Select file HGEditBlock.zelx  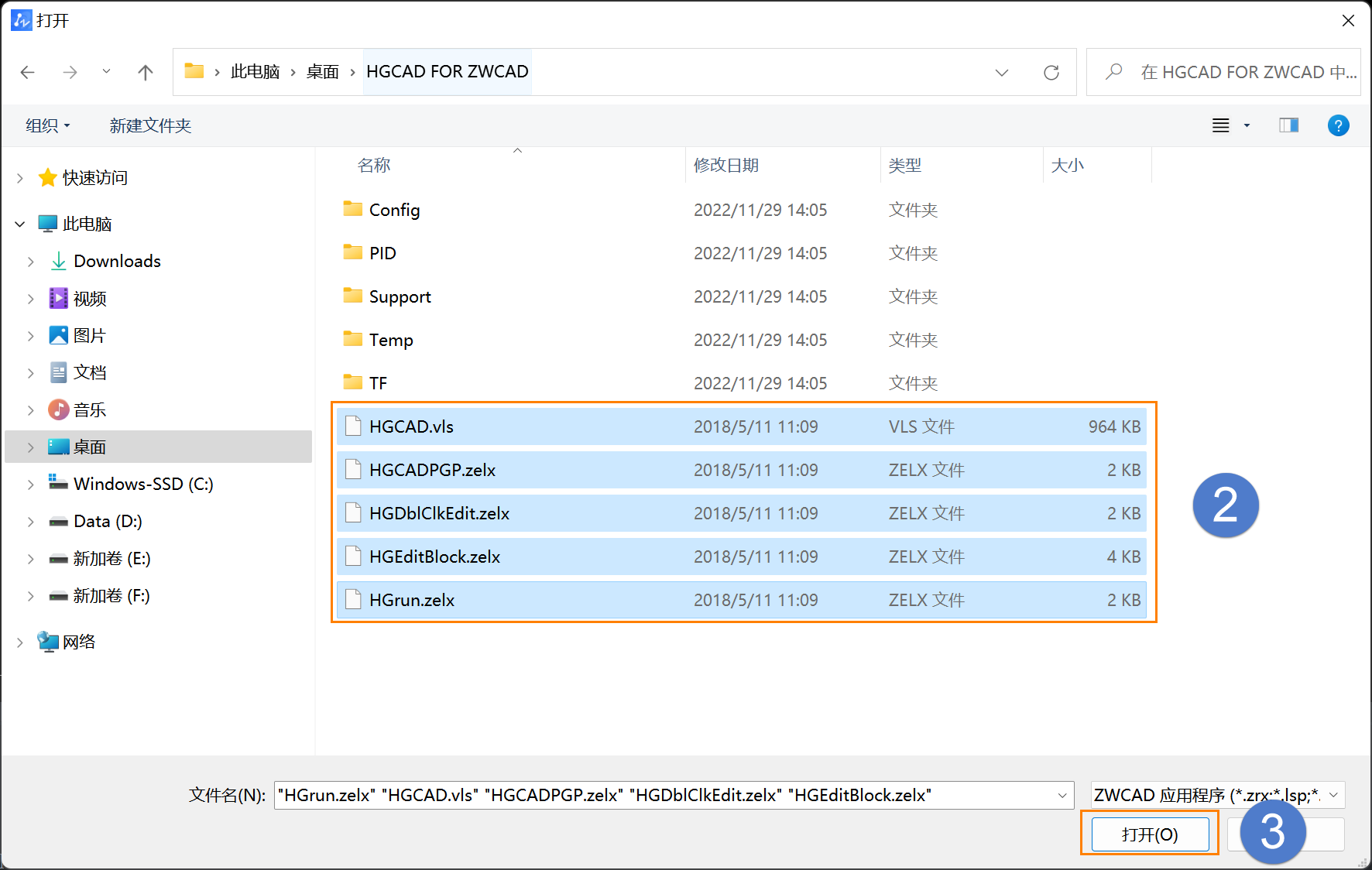click(742, 557)
